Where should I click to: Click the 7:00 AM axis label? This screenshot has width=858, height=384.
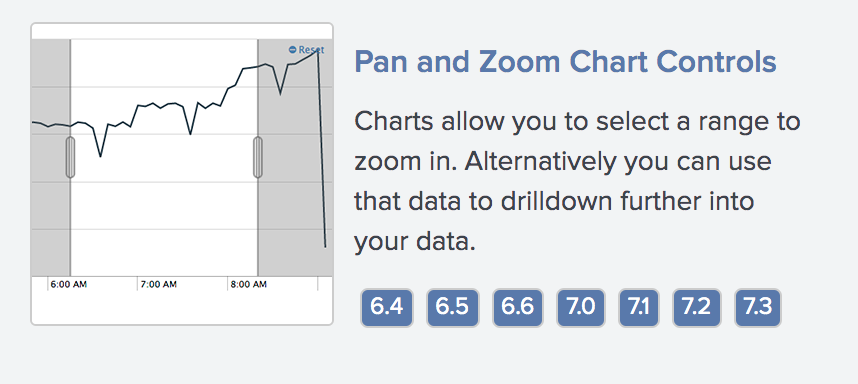tap(158, 285)
